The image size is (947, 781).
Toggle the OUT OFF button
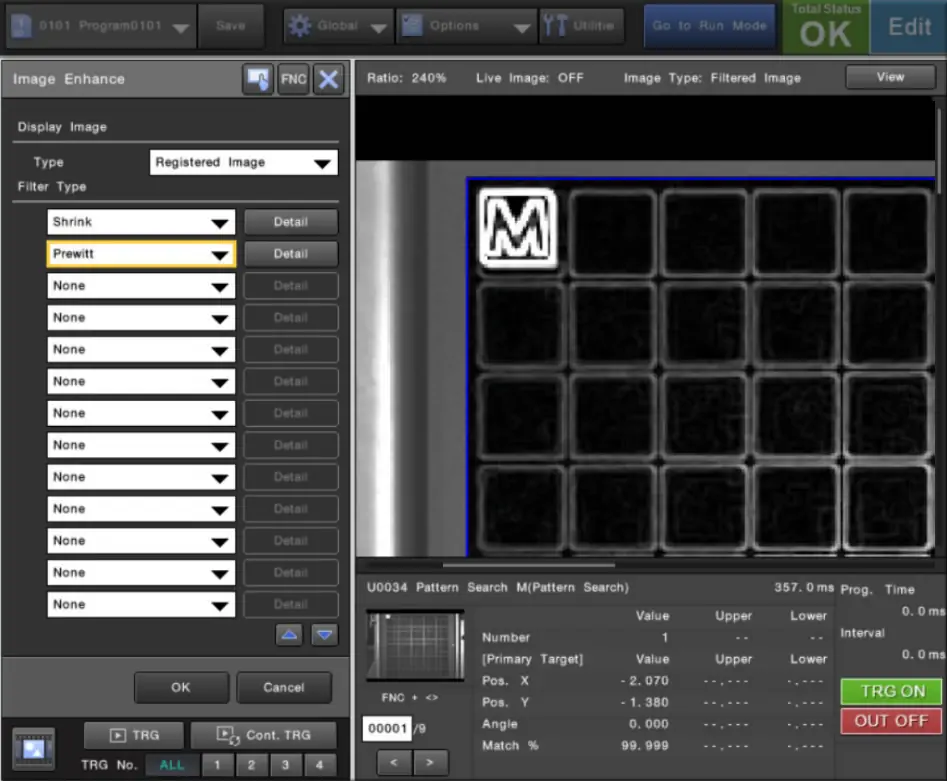(x=892, y=721)
